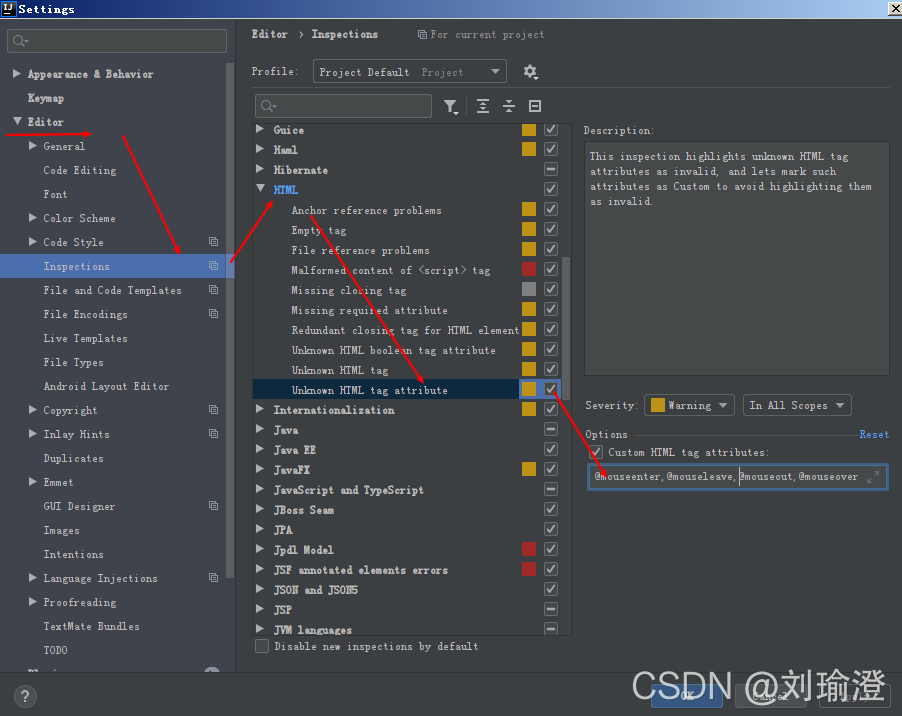Collapse all inspection groups icon
This screenshot has width=902, height=716.
point(509,106)
